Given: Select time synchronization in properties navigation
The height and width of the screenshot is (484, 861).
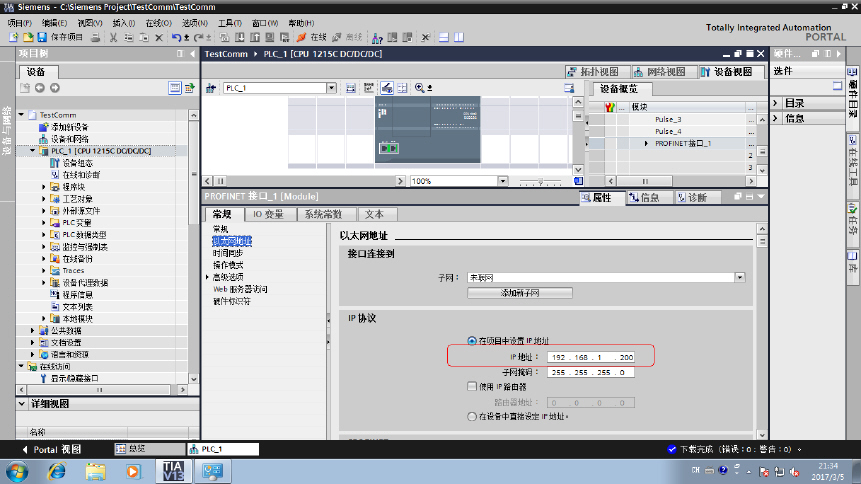Looking at the screenshot, I should pos(228,253).
